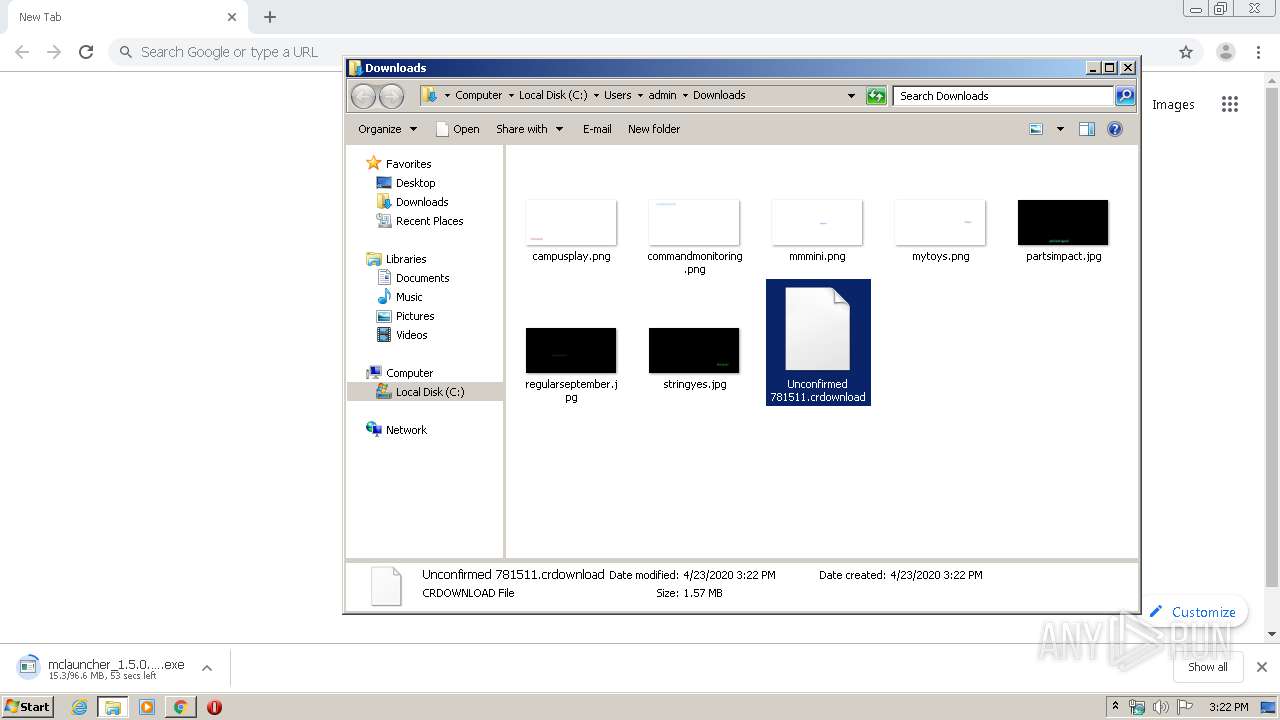Focus the Search Downloads field

point(1003,96)
